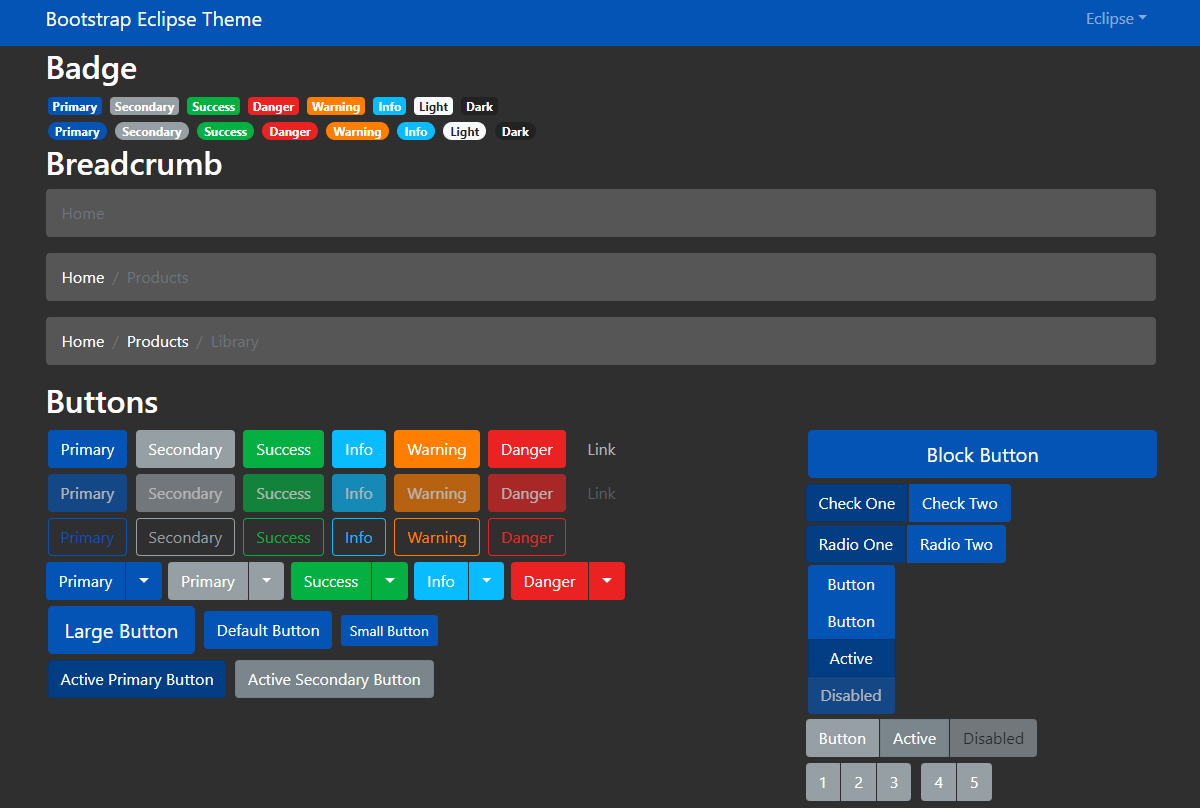Screen dimensions: 1200x808
Task: Open the Eclipse dropdown in the navbar
Action: 1115,18
